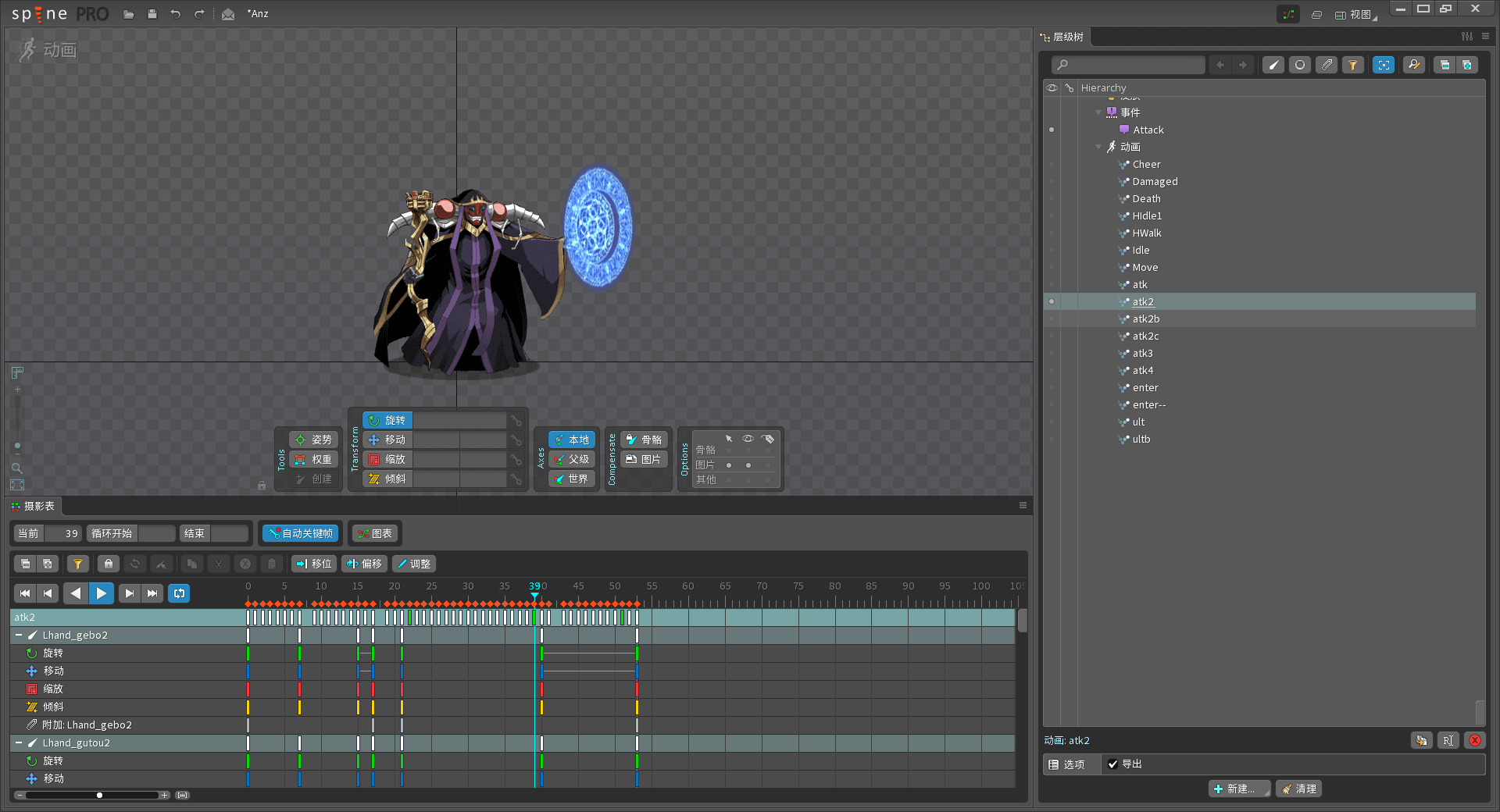Collapse all nodes in hierarchy tree
The width and height of the screenshot is (1500, 812).
point(1445,65)
